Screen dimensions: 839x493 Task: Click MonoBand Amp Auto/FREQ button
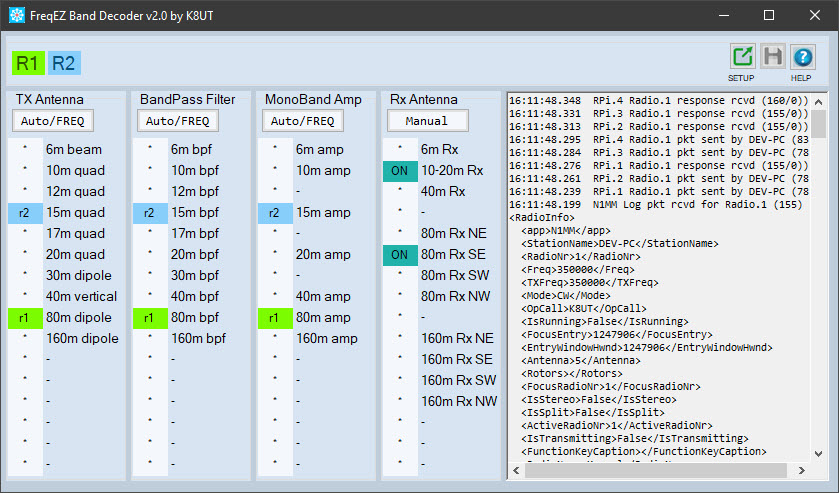point(303,121)
